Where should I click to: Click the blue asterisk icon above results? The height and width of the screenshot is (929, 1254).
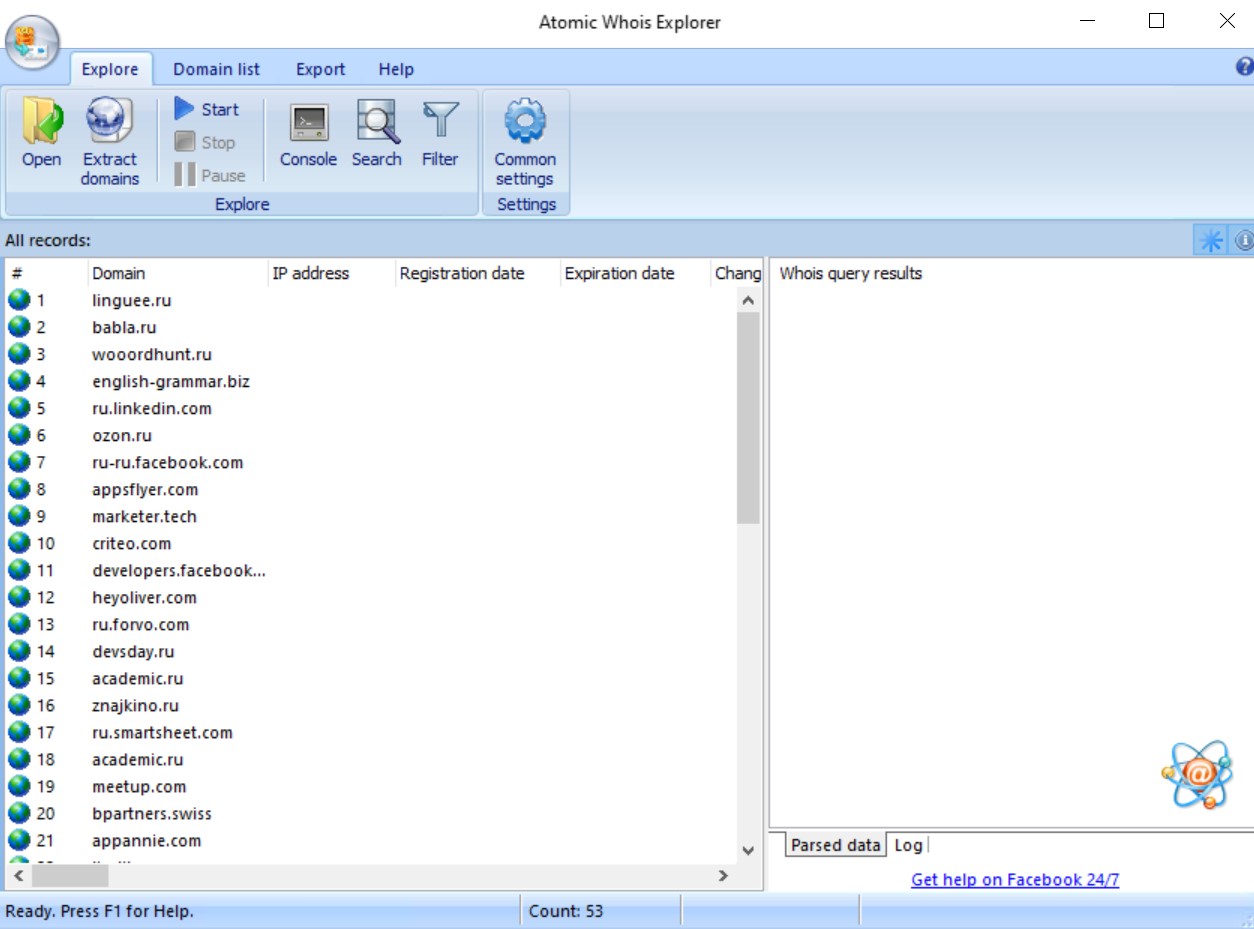point(1210,239)
